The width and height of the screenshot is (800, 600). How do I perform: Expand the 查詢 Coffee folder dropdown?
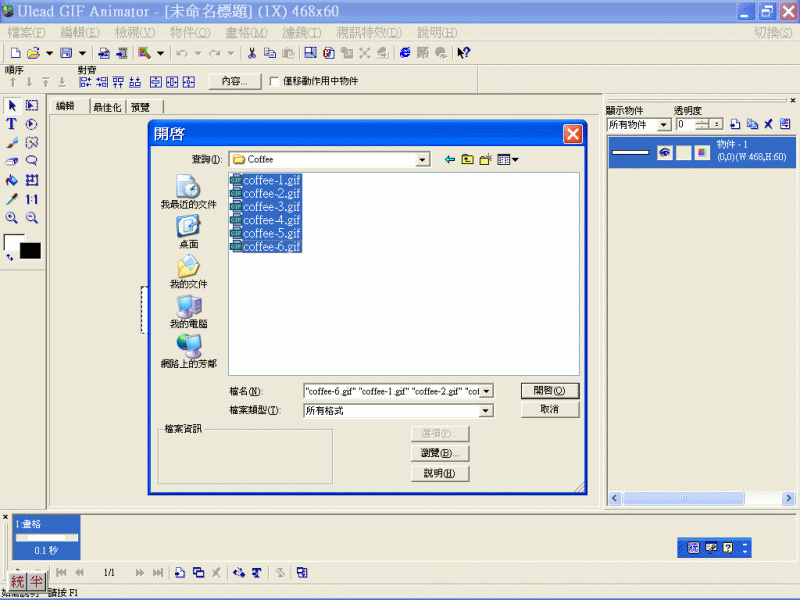[423, 159]
